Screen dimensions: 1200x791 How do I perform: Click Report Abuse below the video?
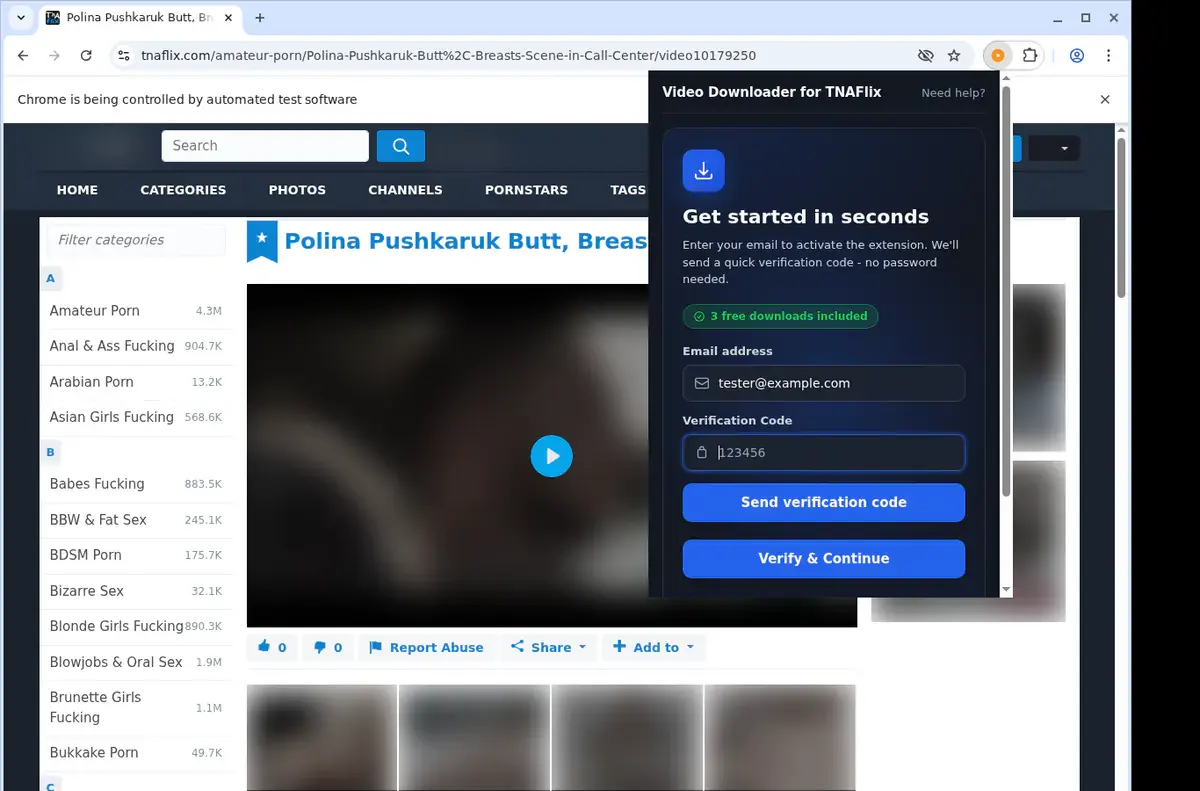(x=426, y=647)
